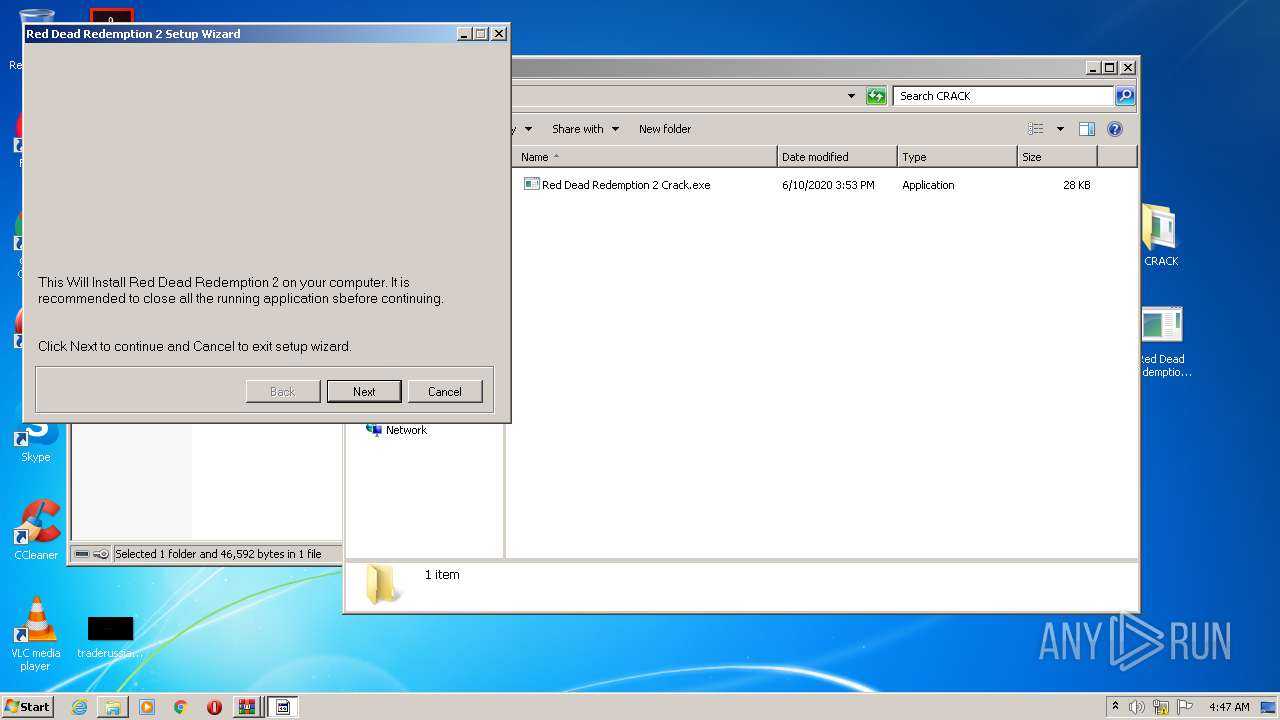Click Show desktop button at taskbar end
The image size is (1280, 720).
1269,707
